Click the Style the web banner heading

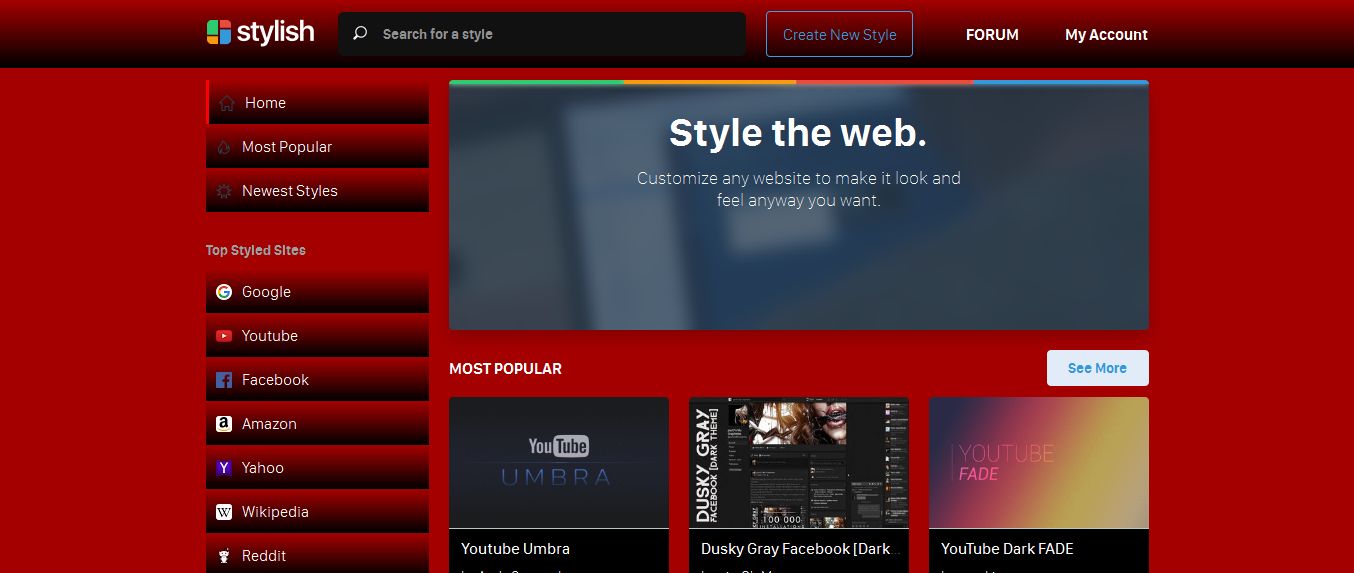798,133
